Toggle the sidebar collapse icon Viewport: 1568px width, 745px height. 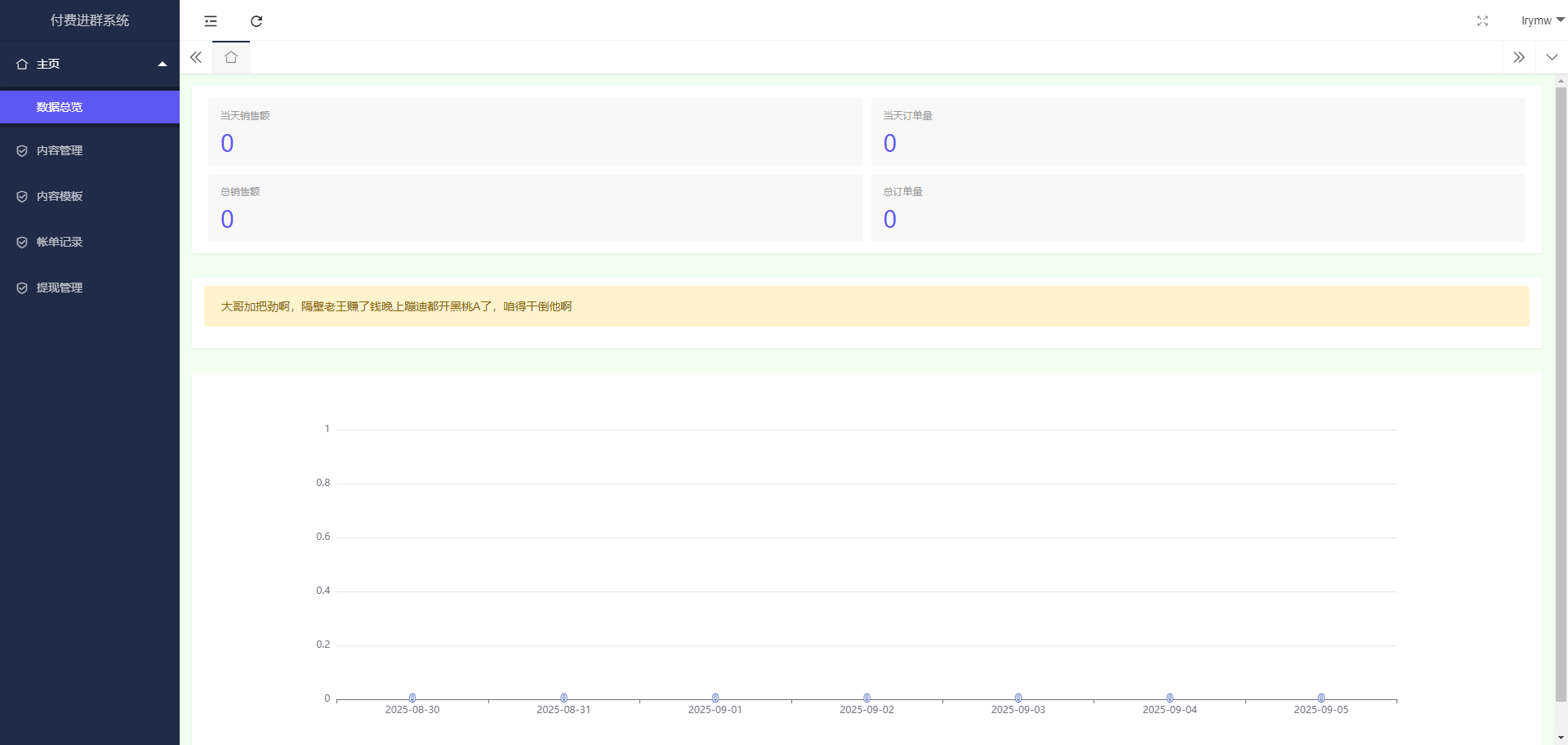coord(211,21)
